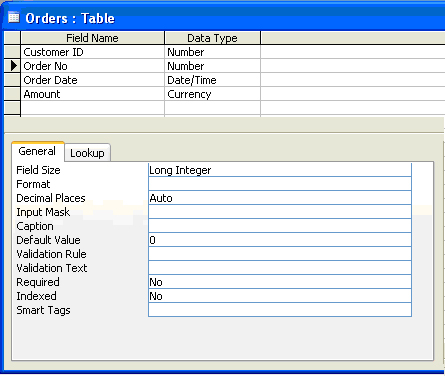Click the Order Date field name cell
The width and height of the screenshot is (445, 376).
point(93,80)
